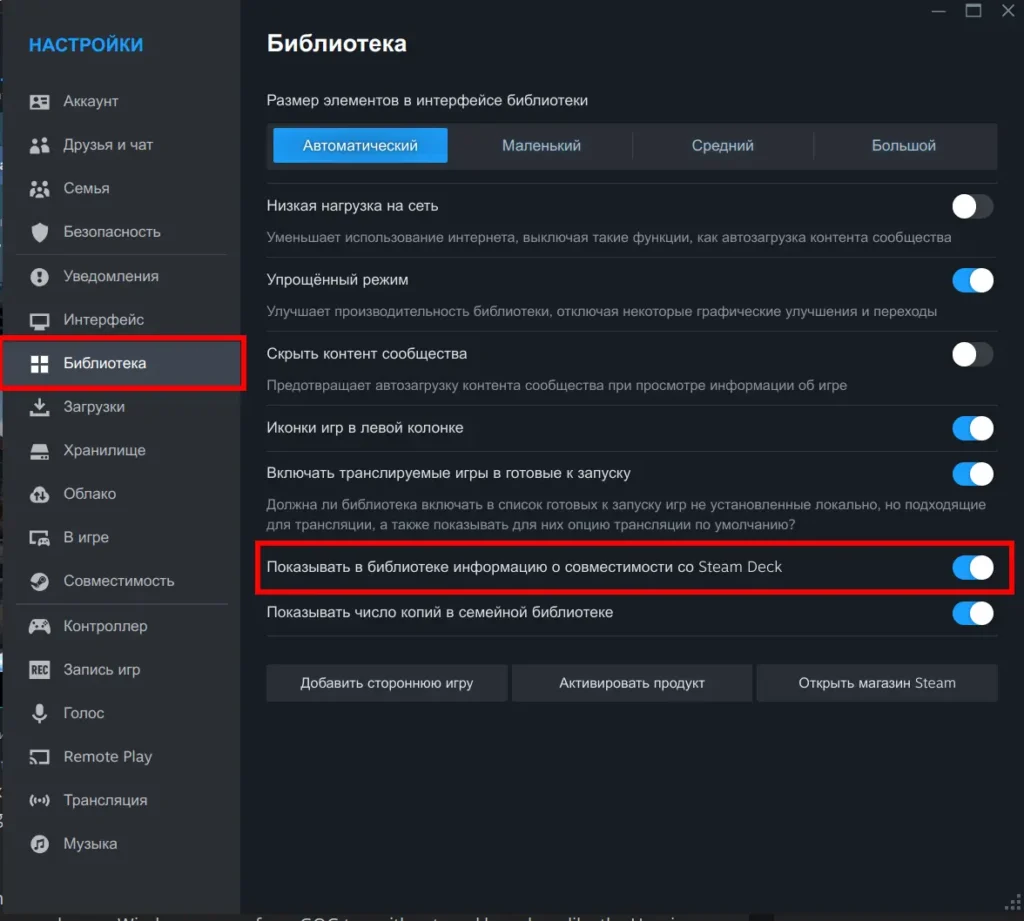Go to Друзья и чат section
1024x921 pixels.
(121, 145)
